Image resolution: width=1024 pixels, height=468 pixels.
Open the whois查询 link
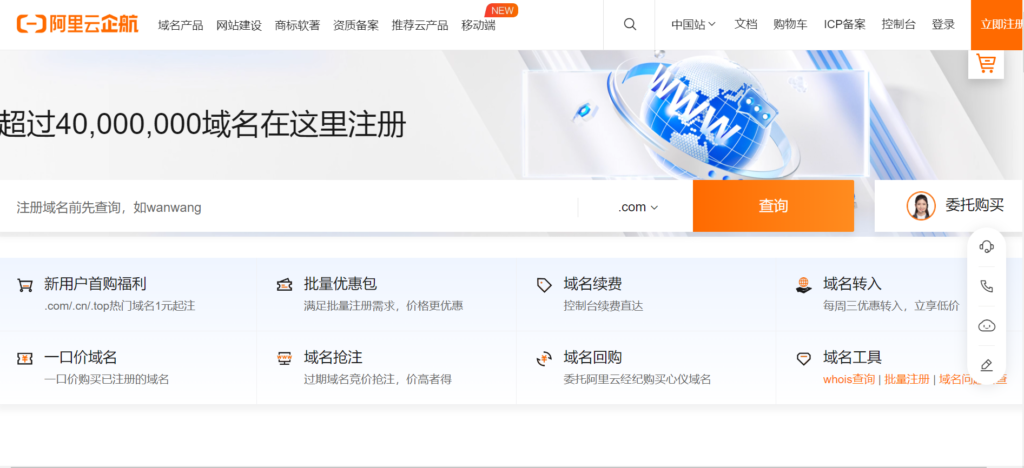click(x=848, y=380)
